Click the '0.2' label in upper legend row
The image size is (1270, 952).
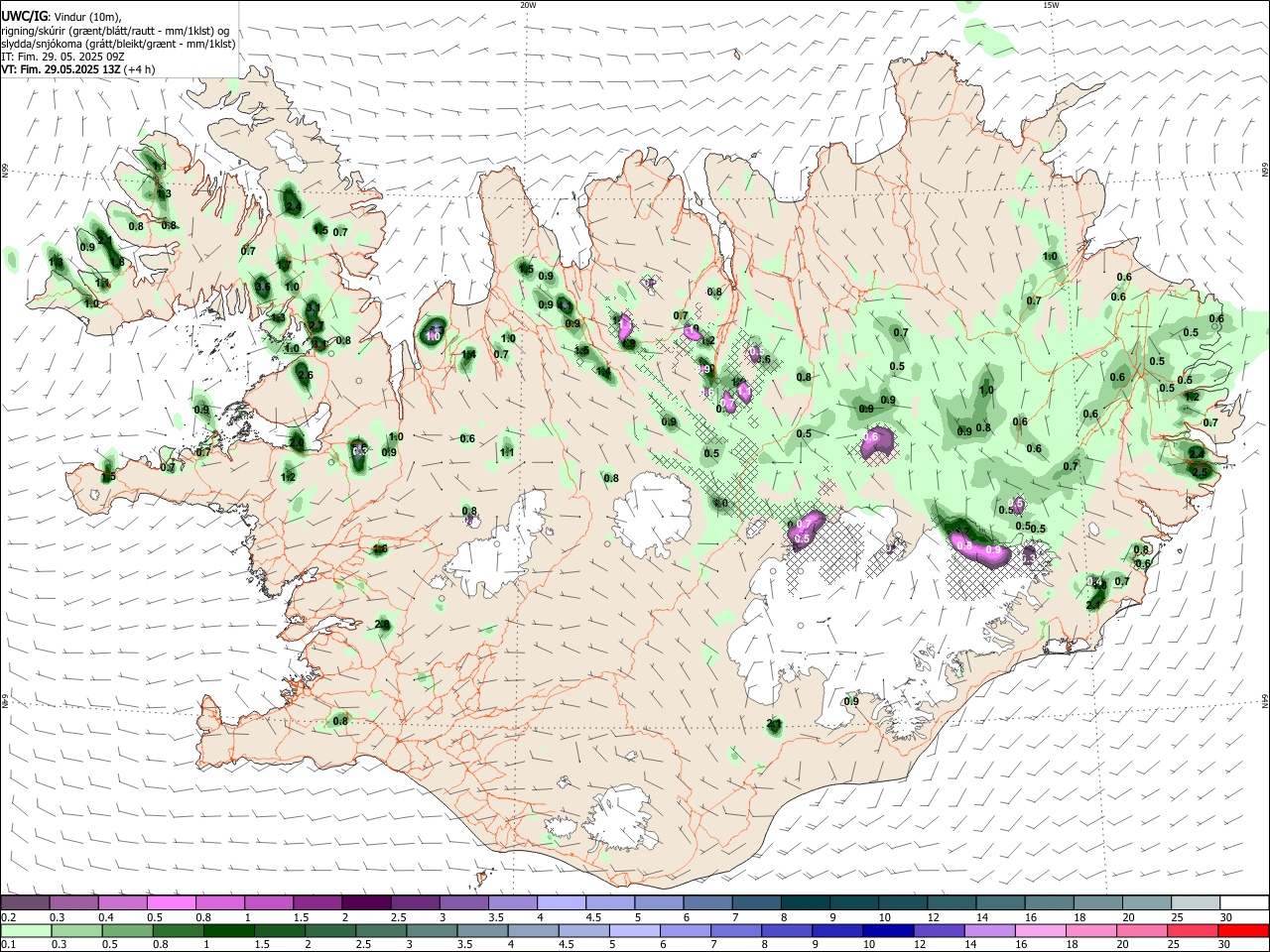[x=8, y=917]
